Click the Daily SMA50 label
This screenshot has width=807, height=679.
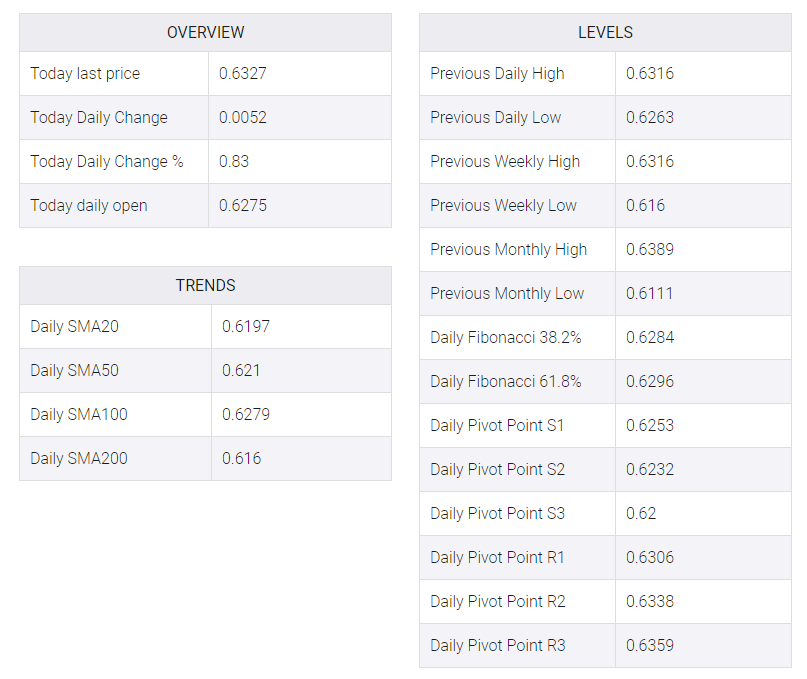[75, 370]
